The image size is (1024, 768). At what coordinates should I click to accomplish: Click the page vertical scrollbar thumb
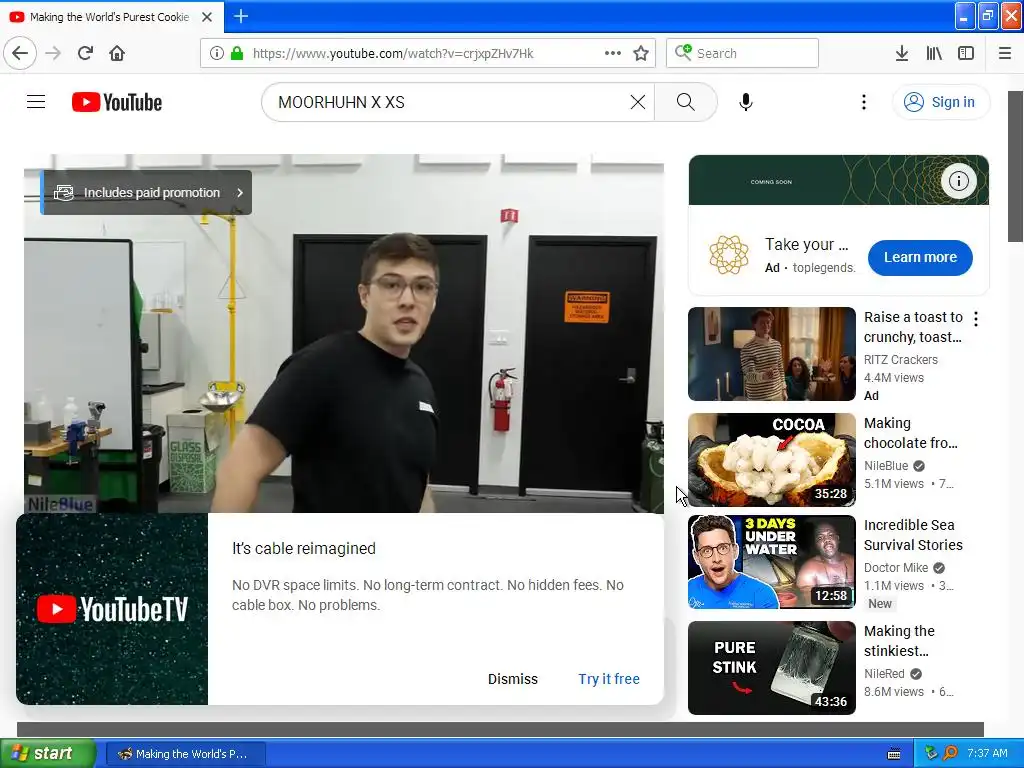1016,167
